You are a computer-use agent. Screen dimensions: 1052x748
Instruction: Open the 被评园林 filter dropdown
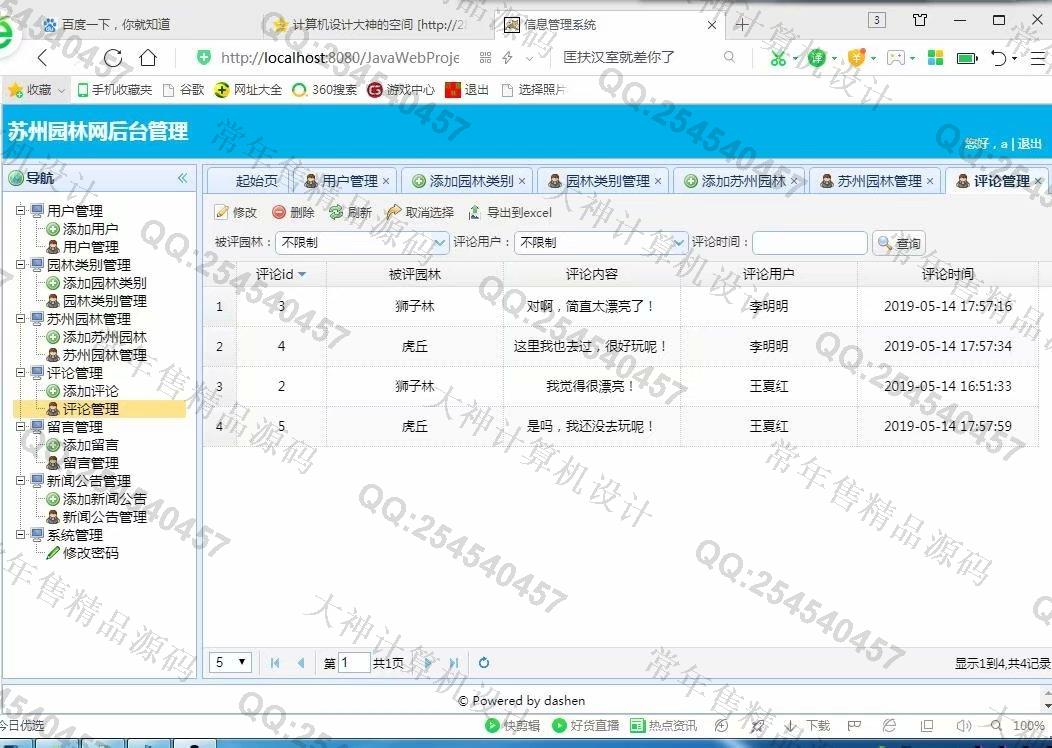pos(440,243)
